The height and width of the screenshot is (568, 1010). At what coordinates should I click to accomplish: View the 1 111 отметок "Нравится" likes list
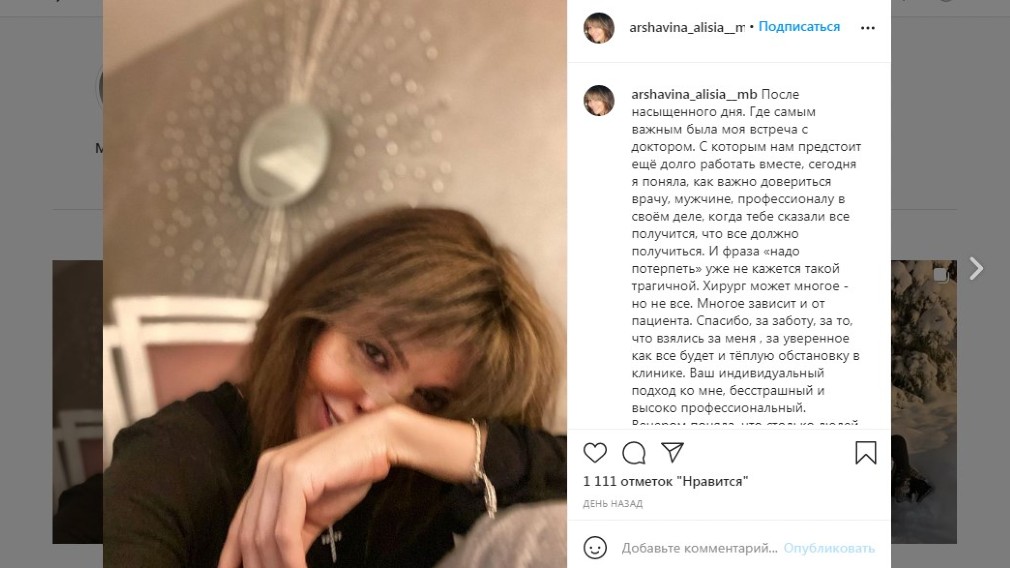(x=665, y=481)
